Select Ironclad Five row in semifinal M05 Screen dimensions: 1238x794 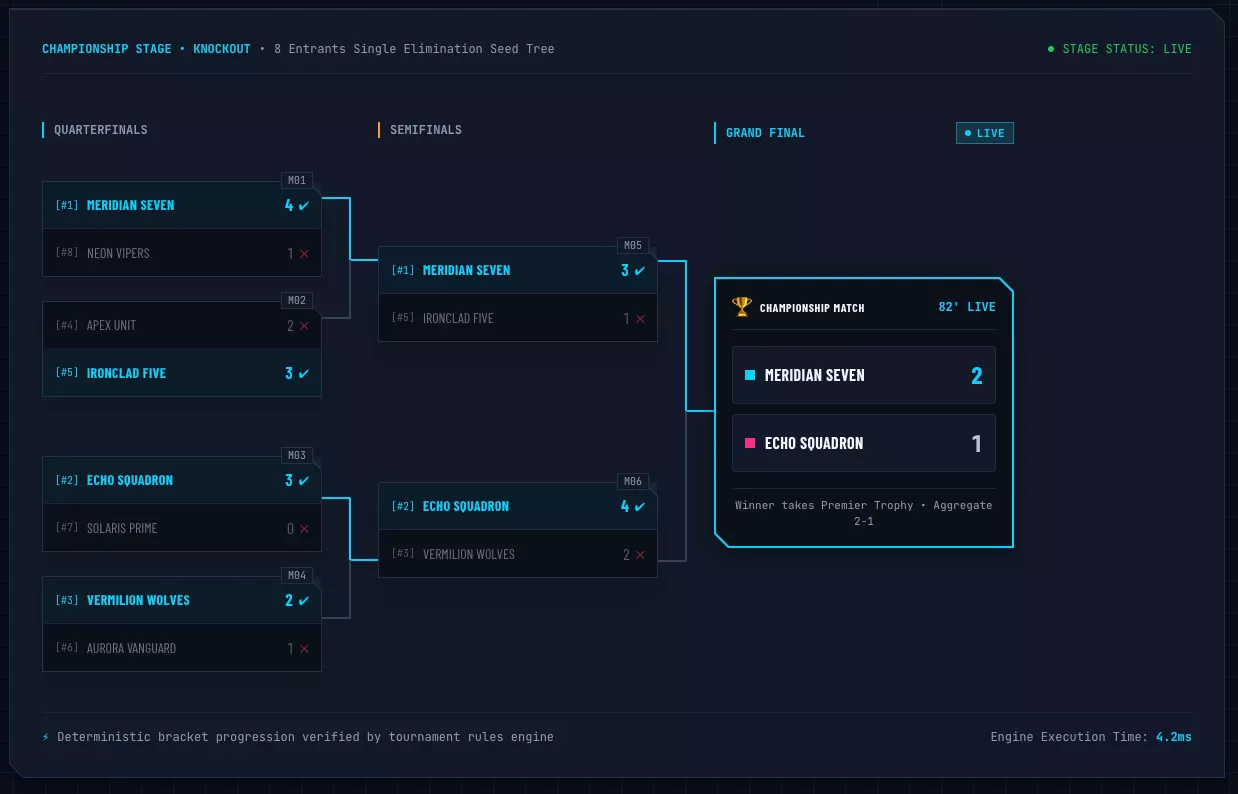click(x=518, y=318)
